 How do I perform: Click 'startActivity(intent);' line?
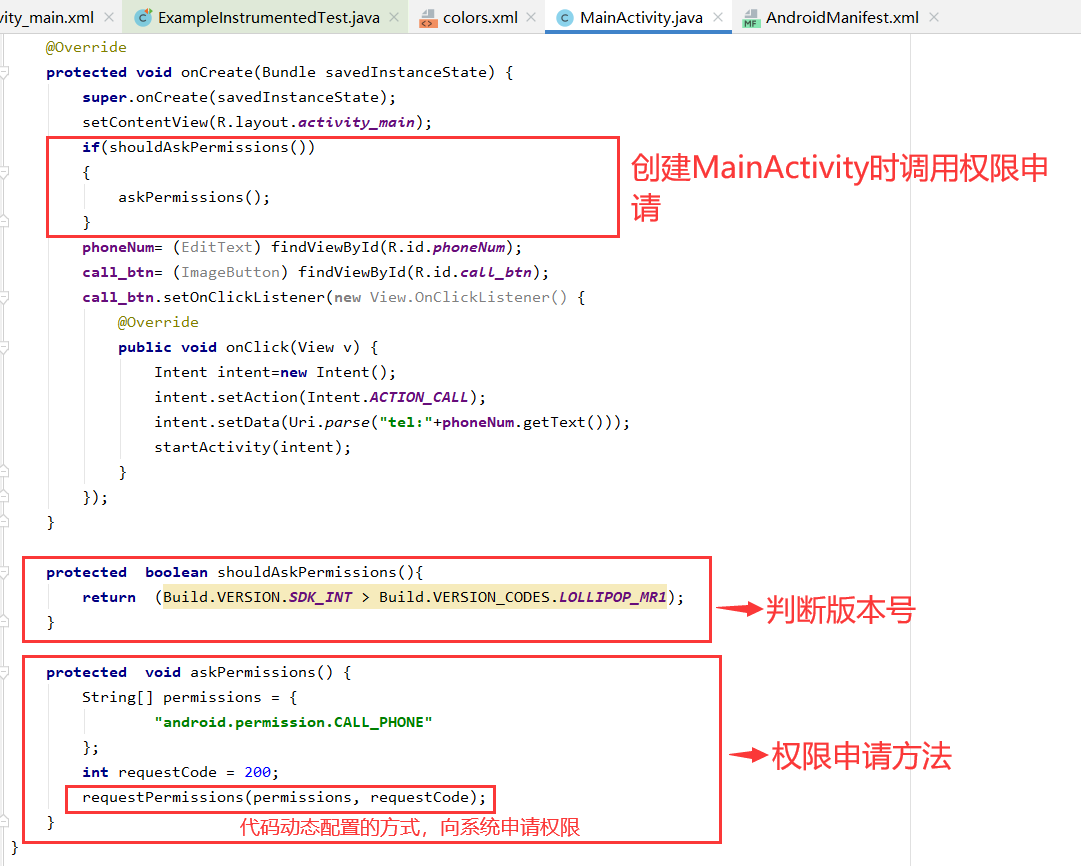[x=252, y=447]
